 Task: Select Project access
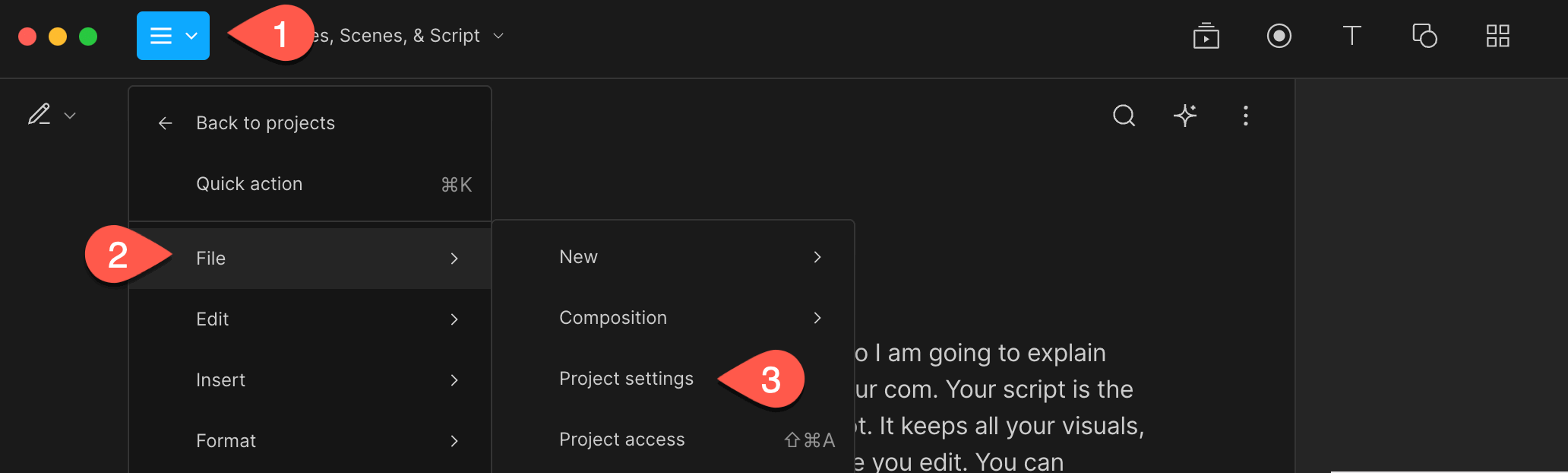673,440
